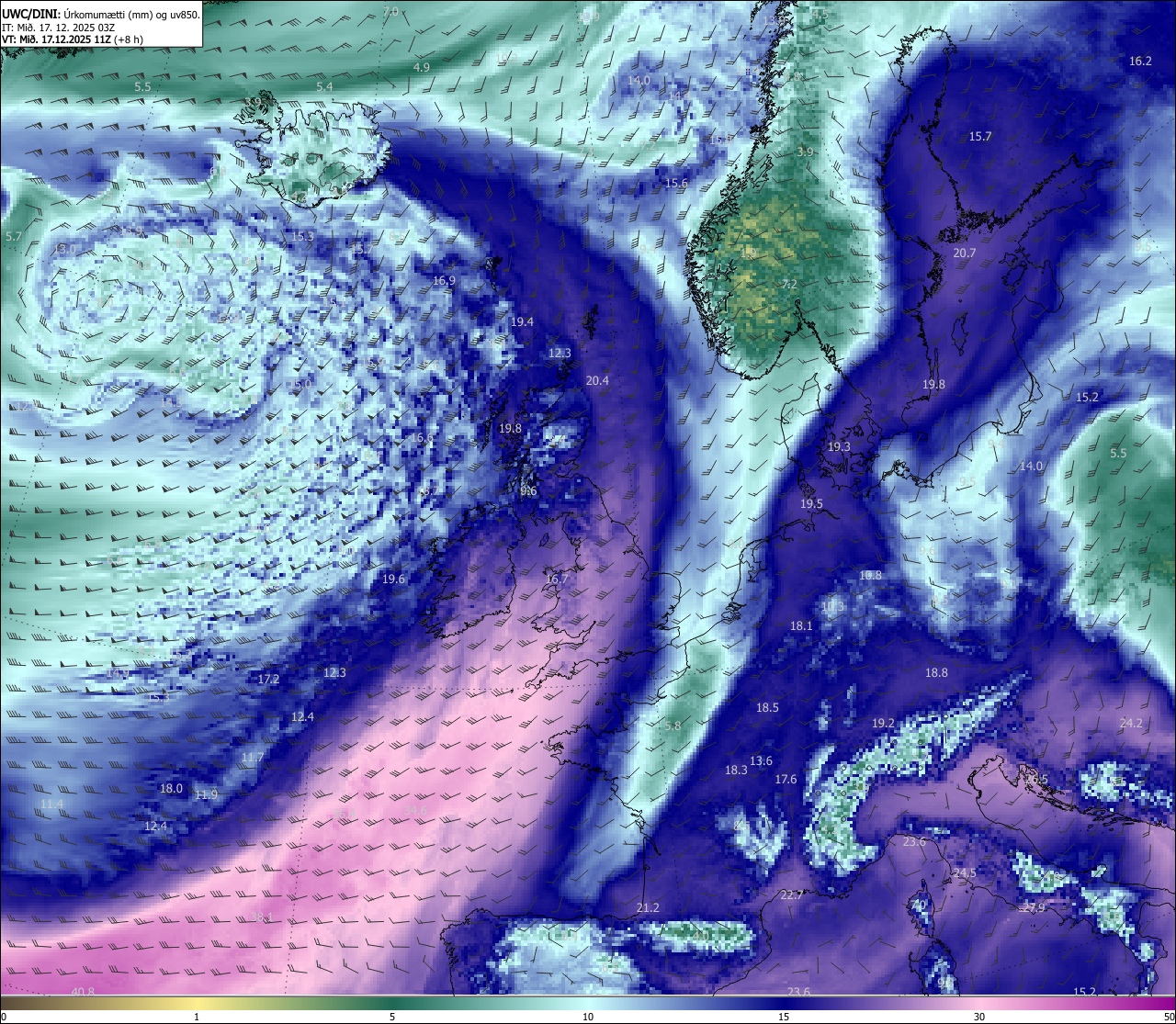Screen dimensions: 1176x1024
Task: Click the map value 19.2
Action: 883,723
